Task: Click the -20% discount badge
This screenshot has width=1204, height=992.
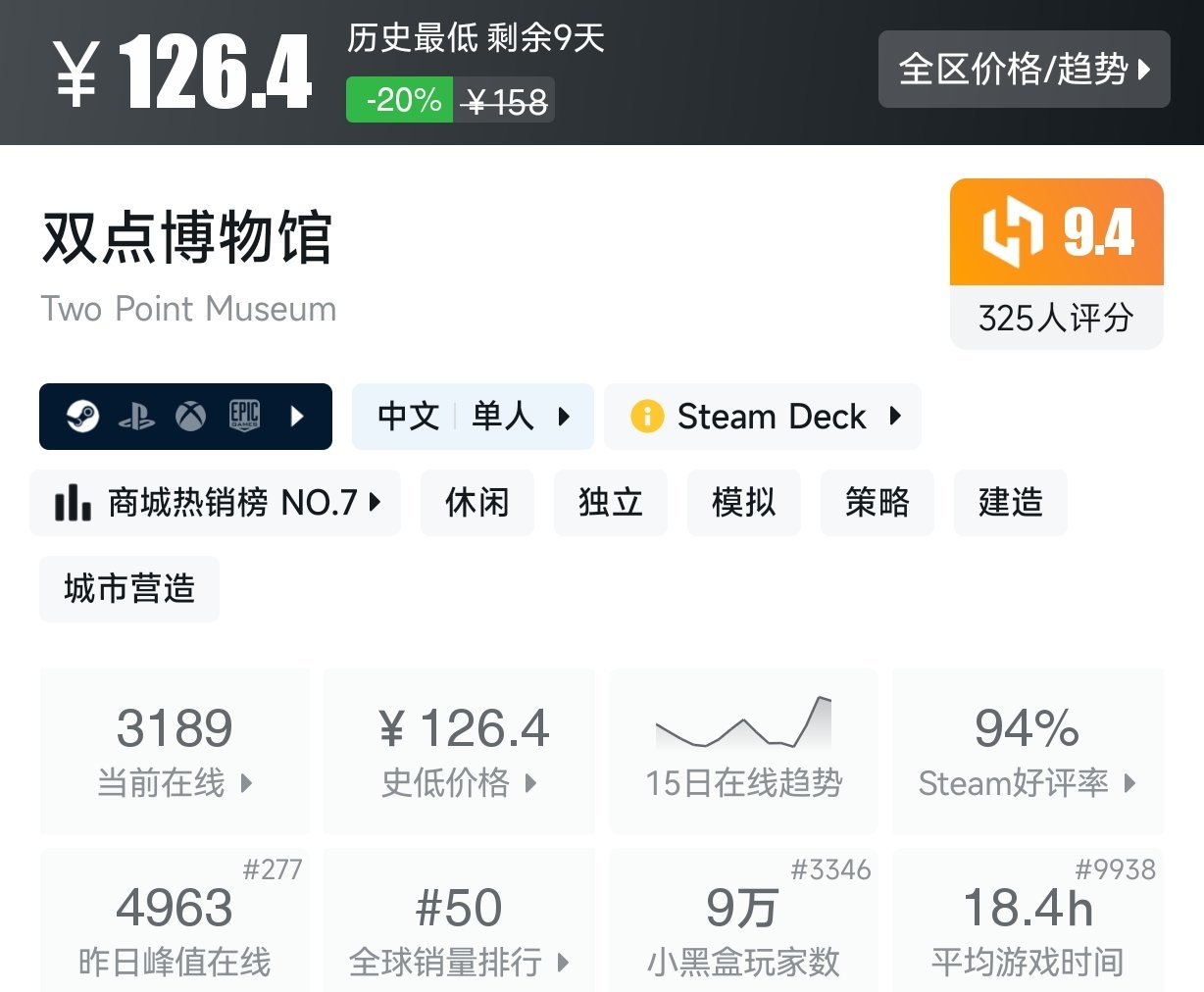Action: 400,100
